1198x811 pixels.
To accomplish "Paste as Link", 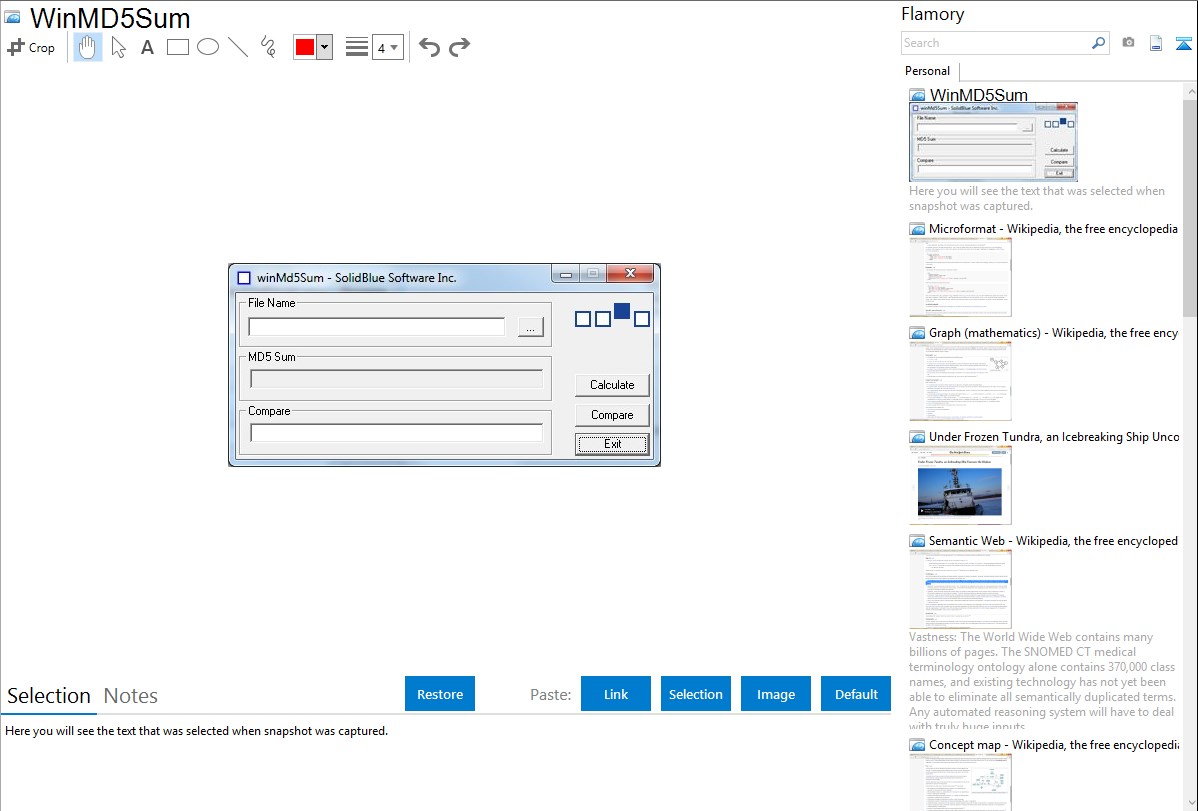I will pyautogui.click(x=616, y=694).
